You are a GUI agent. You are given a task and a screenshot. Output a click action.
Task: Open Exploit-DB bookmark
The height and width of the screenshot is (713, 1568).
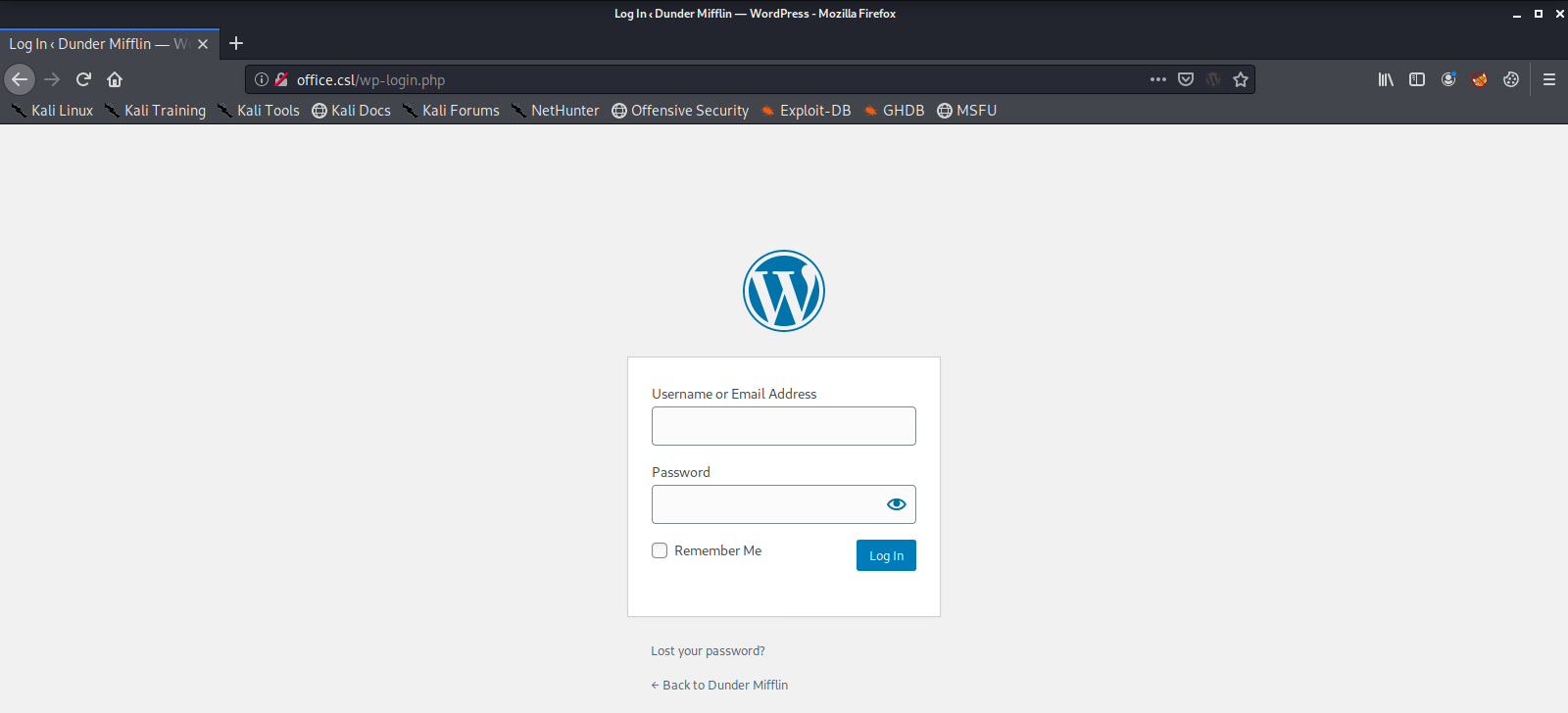(x=806, y=111)
